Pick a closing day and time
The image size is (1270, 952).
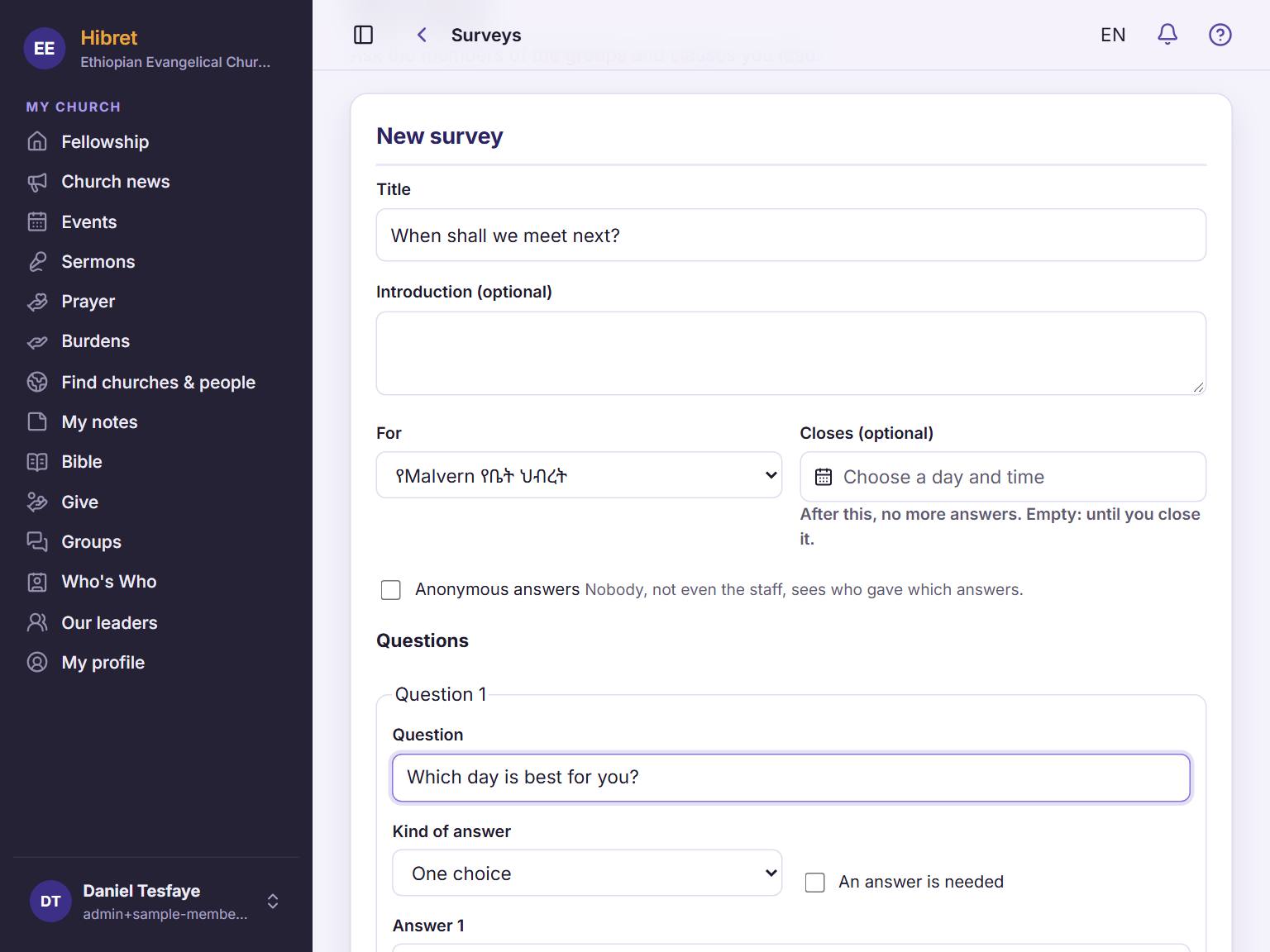(x=1003, y=477)
